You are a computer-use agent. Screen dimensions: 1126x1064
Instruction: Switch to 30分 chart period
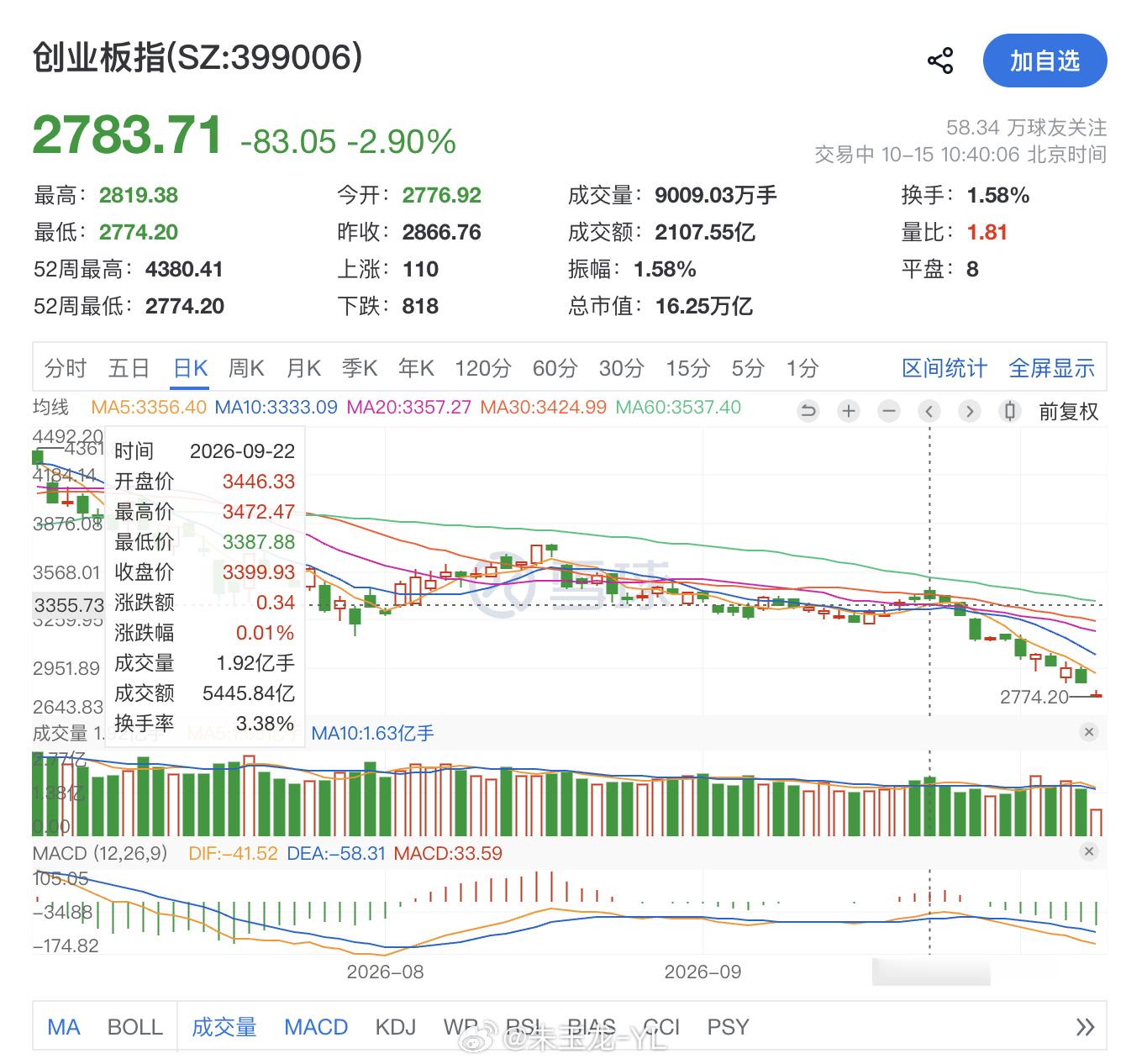(x=621, y=368)
